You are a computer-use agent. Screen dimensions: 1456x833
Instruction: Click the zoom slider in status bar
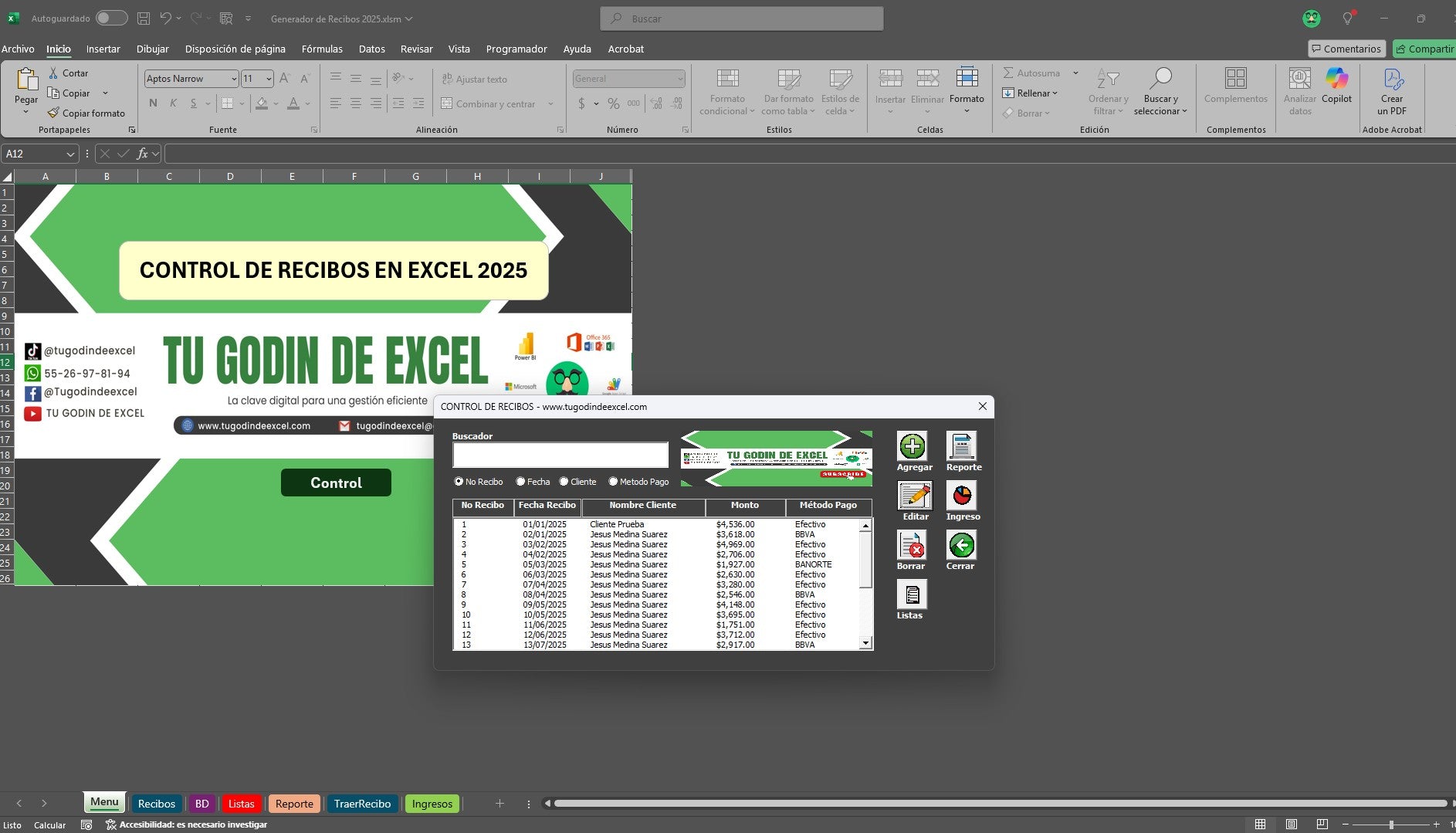click(x=1391, y=825)
